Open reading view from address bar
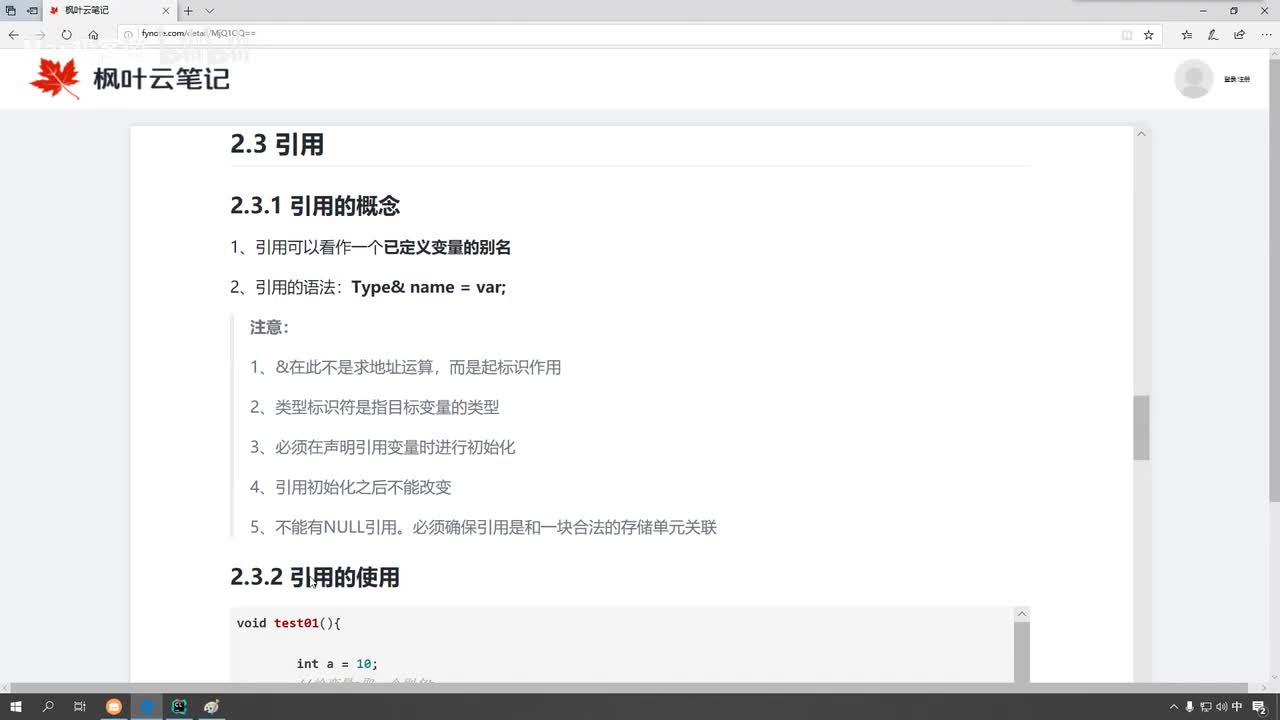This screenshot has width=1280, height=720. pyautogui.click(x=1127, y=34)
